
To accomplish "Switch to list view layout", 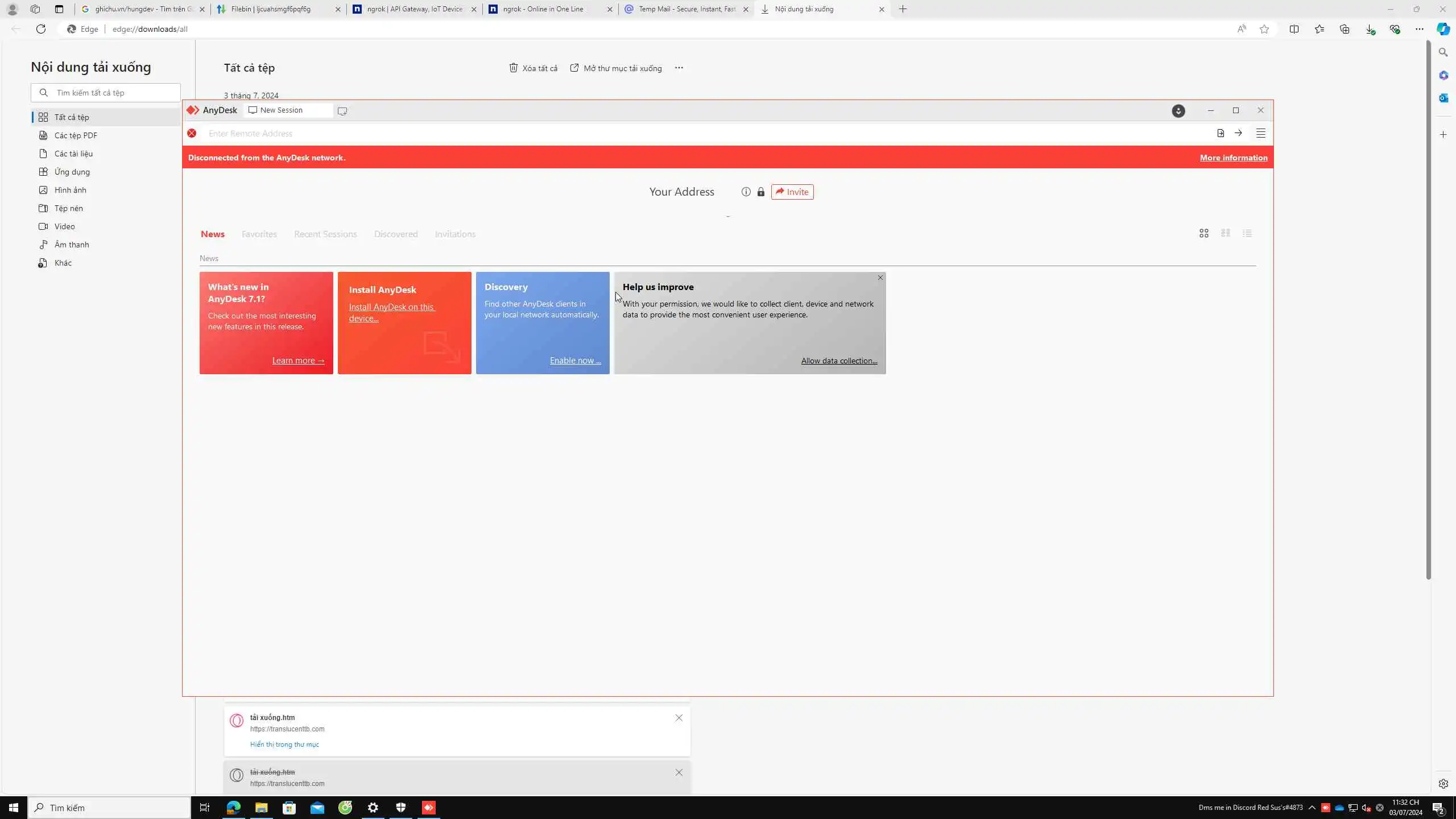I will (x=1247, y=233).
